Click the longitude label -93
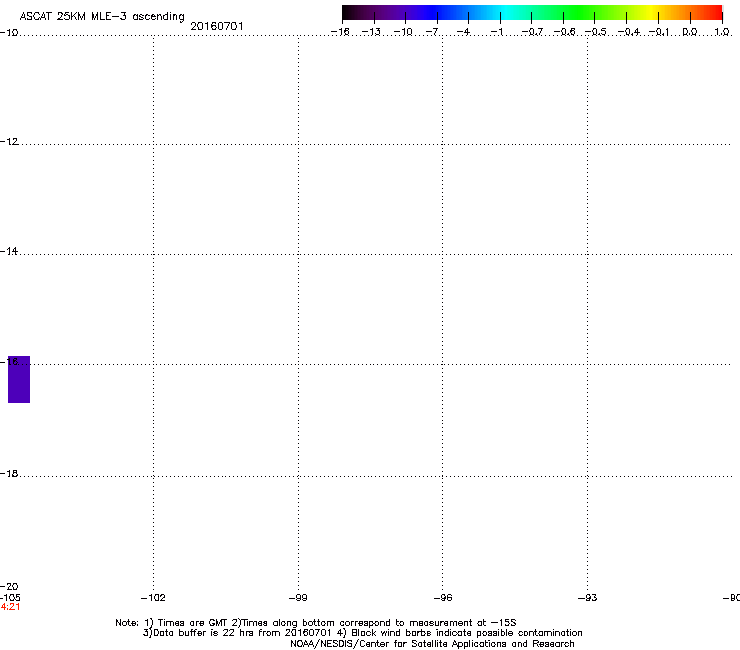This screenshot has height=650, width=740. coord(587,598)
